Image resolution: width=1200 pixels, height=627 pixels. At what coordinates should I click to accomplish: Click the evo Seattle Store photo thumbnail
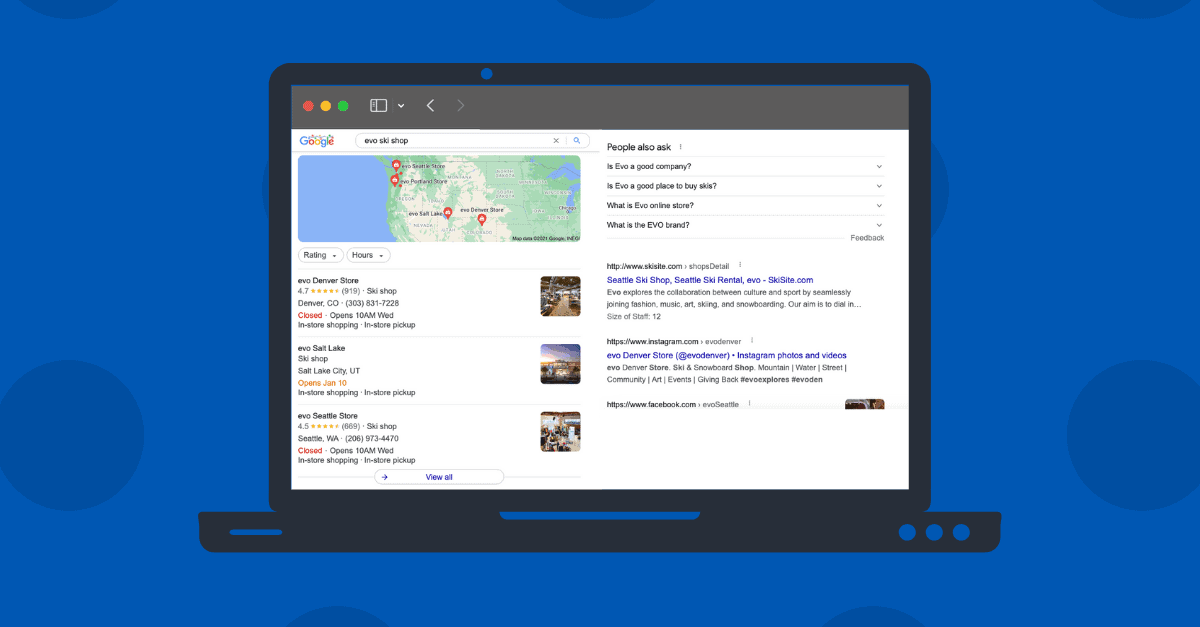[x=560, y=431]
